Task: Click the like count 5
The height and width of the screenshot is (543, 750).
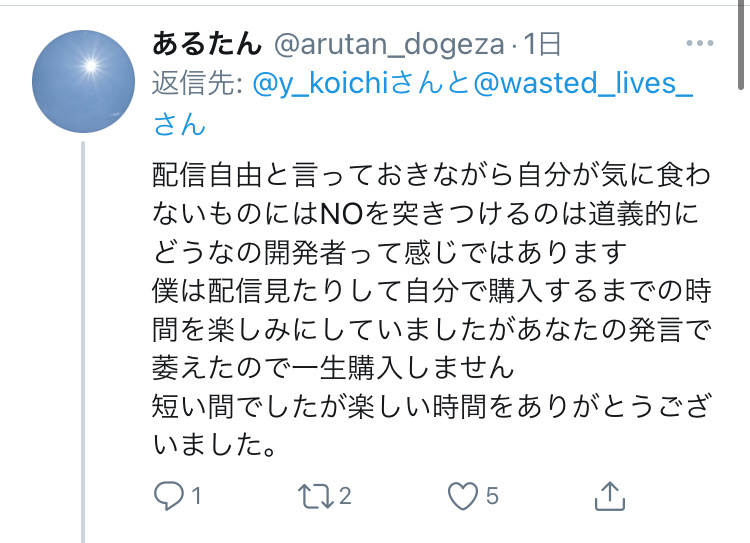Action: [492, 496]
